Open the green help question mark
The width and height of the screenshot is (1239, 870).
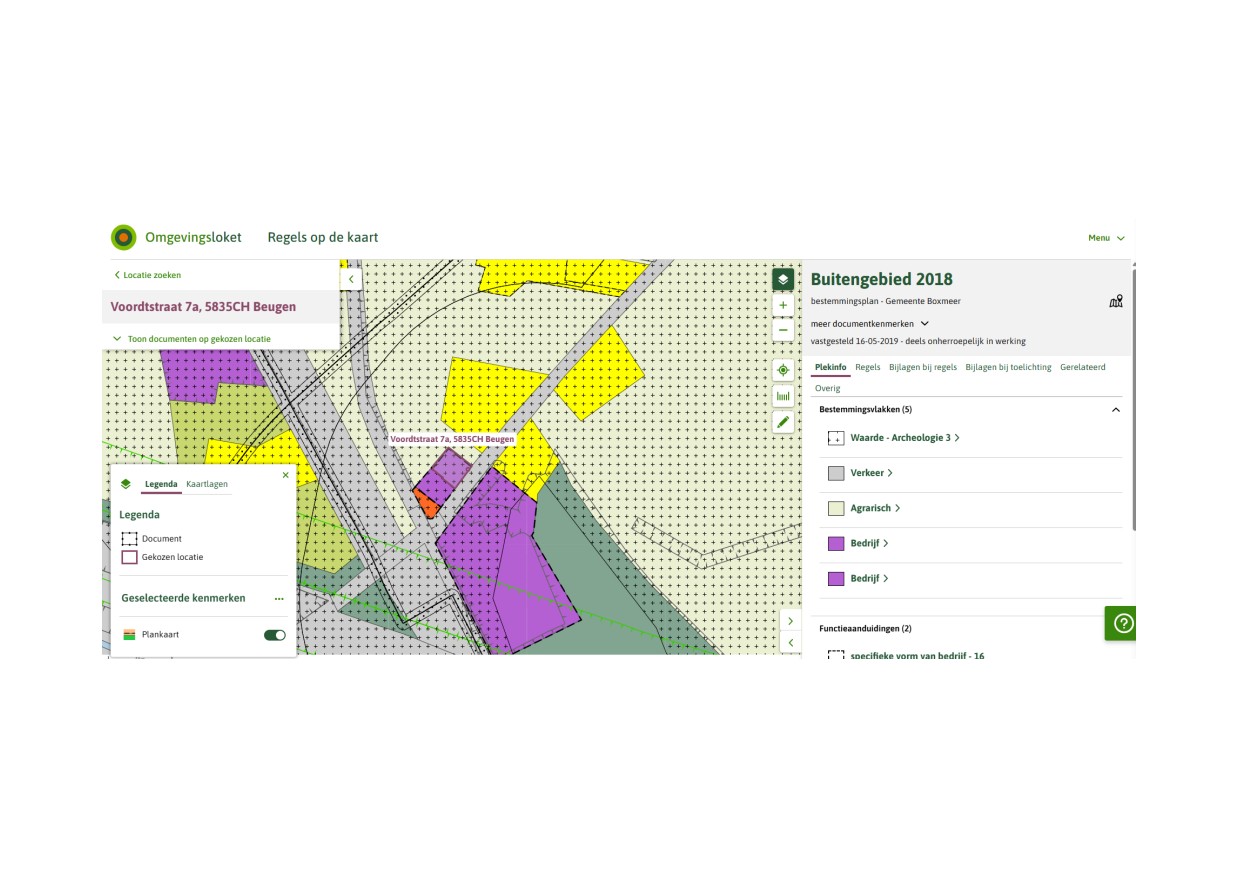point(1122,623)
